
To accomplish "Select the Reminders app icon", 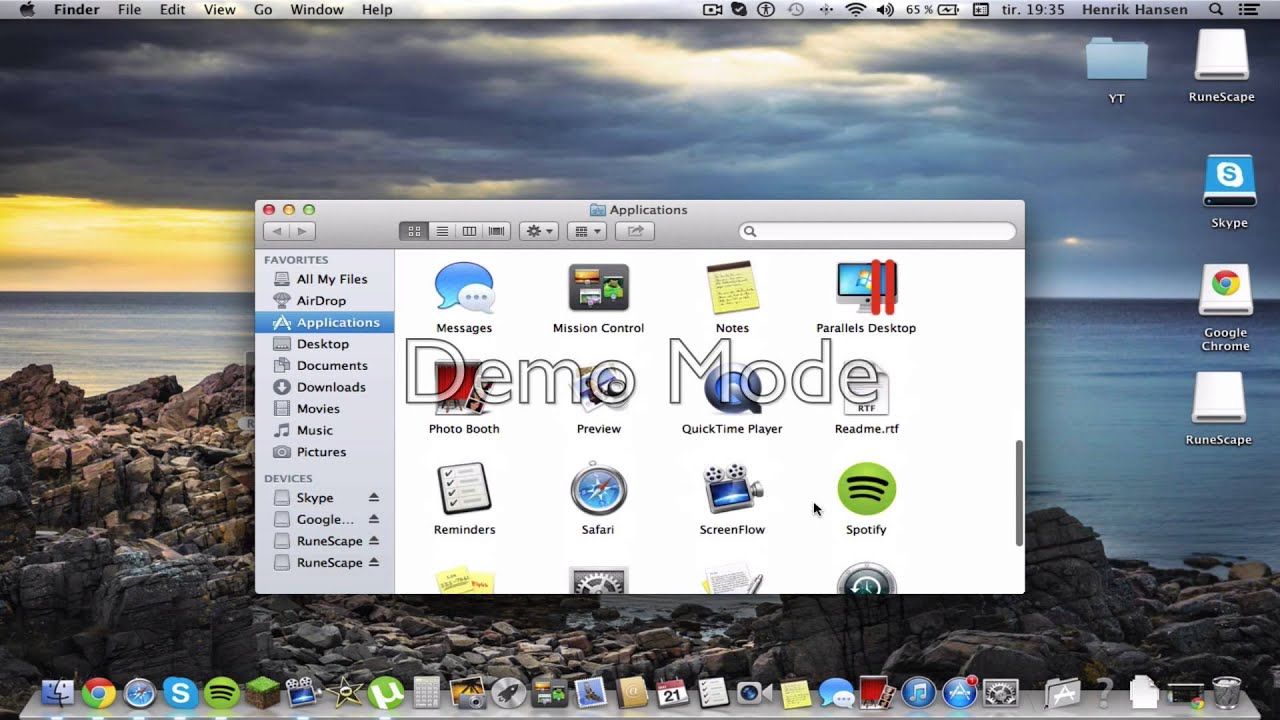I will tap(464, 489).
